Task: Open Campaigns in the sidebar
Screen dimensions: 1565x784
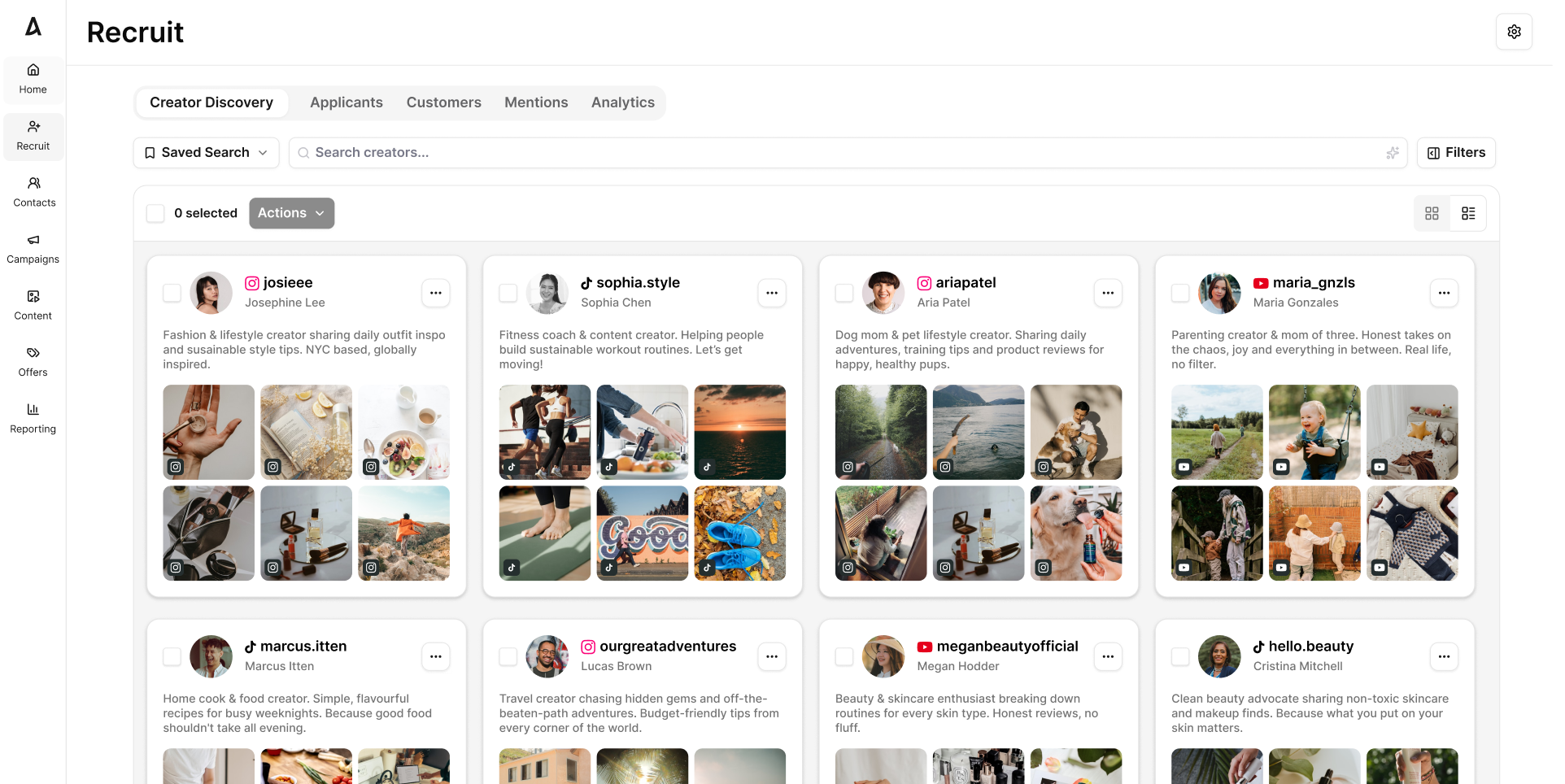Action: (33, 250)
